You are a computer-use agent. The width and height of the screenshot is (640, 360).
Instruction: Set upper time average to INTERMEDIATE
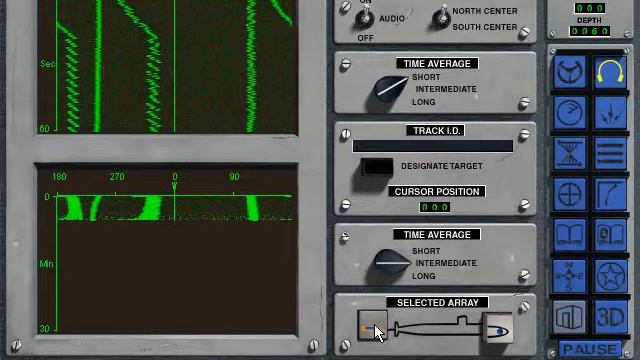pyautogui.click(x=446, y=89)
